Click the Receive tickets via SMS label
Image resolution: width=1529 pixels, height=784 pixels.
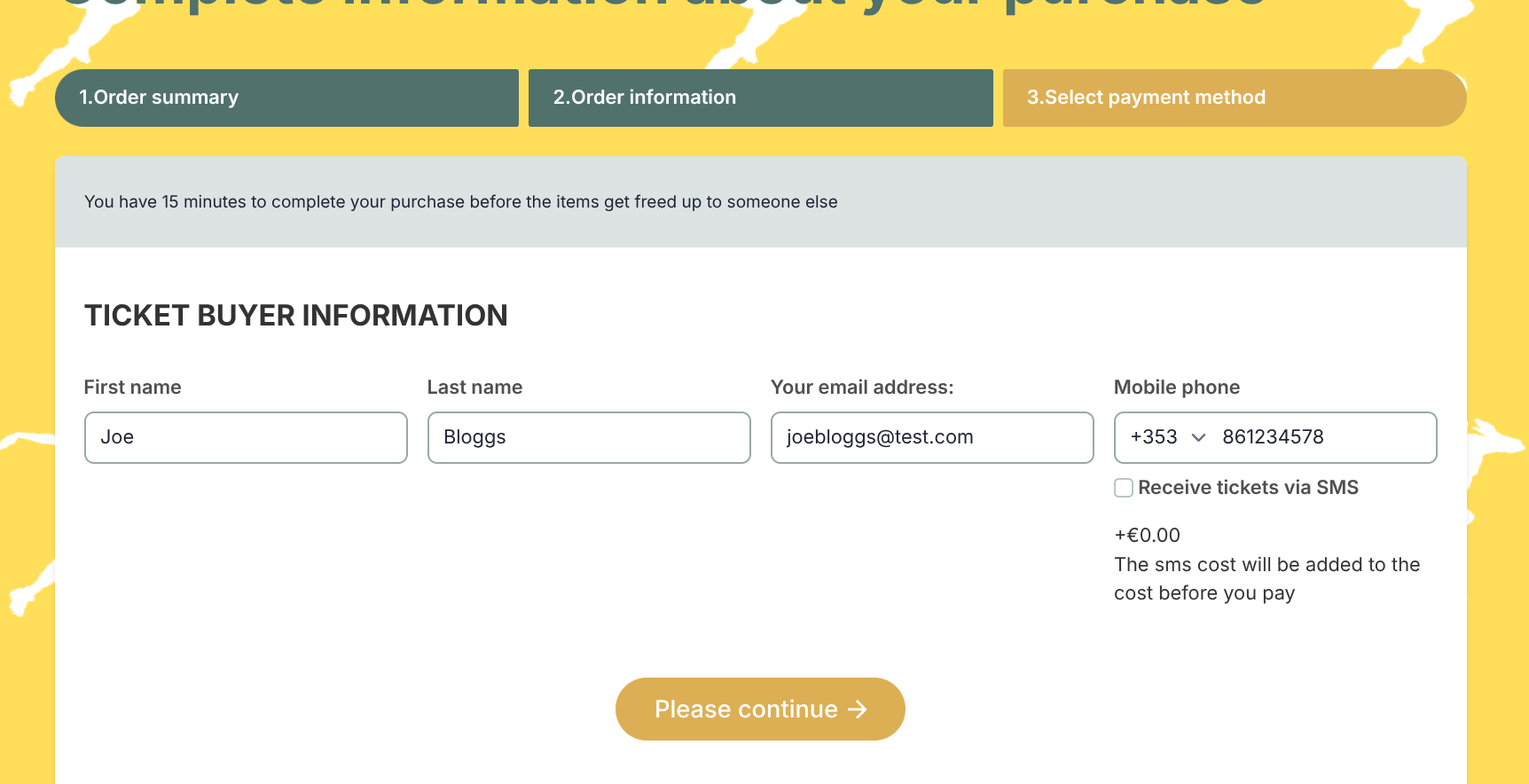pyautogui.click(x=1248, y=488)
